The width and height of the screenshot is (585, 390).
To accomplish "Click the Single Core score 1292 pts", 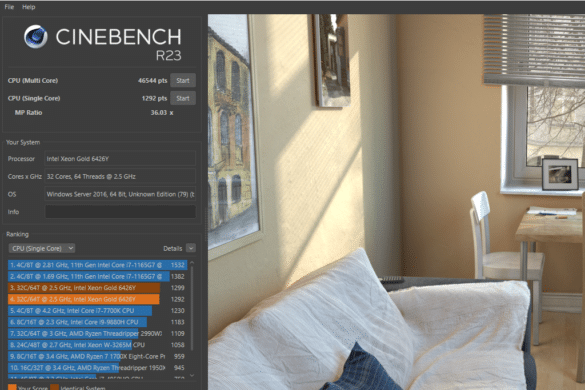I will pyautogui.click(x=154, y=98).
